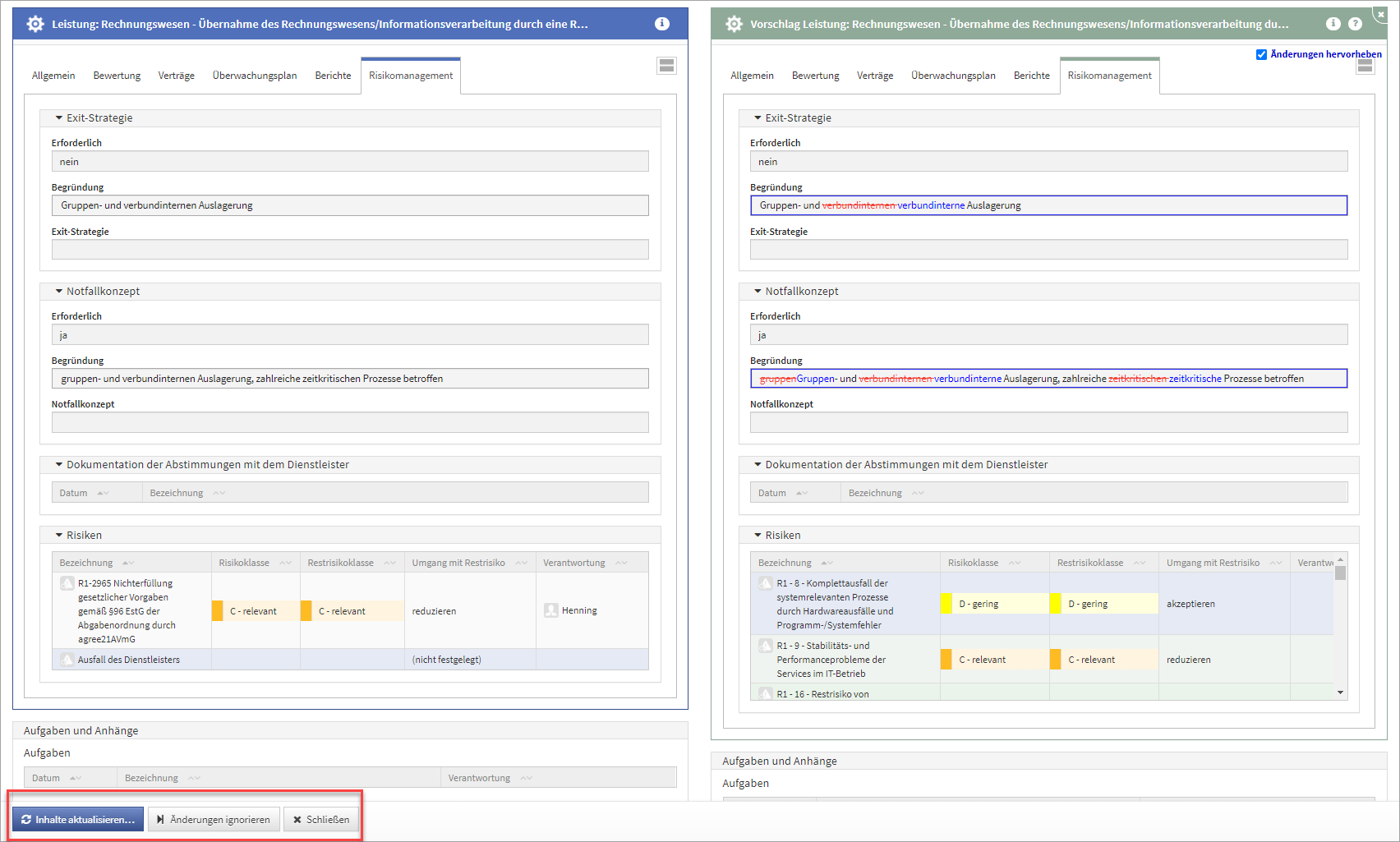The height and width of the screenshot is (842, 1400).
Task: Click the highlighted Begründung field under Vorschlag Exit-Strategie
Action: pos(1048,205)
